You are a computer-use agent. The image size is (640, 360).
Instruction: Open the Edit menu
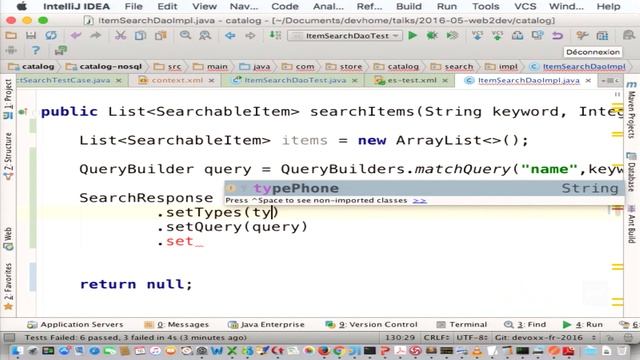167,7
